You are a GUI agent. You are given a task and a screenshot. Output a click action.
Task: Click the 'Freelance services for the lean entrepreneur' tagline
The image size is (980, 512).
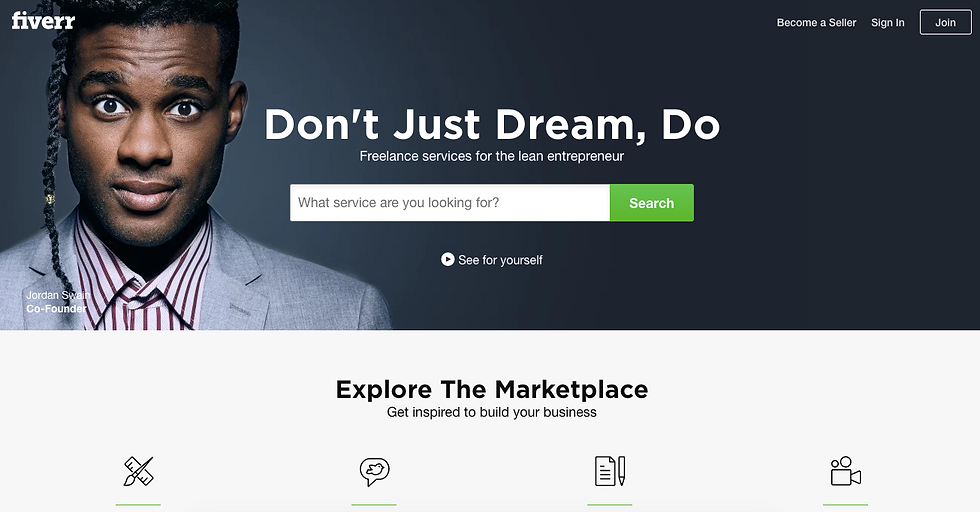click(x=492, y=156)
